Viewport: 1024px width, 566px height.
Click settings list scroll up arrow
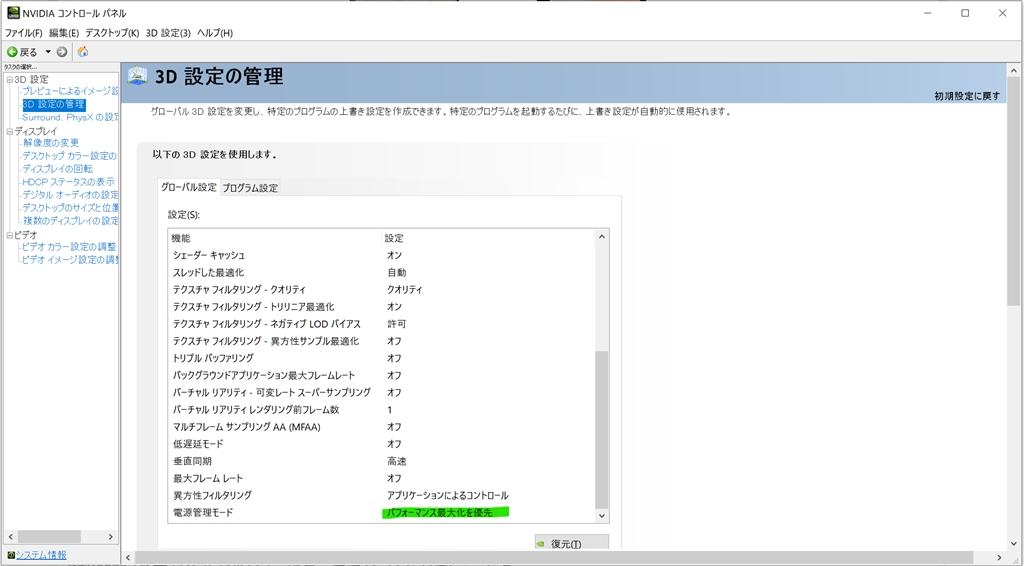click(601, 236)
